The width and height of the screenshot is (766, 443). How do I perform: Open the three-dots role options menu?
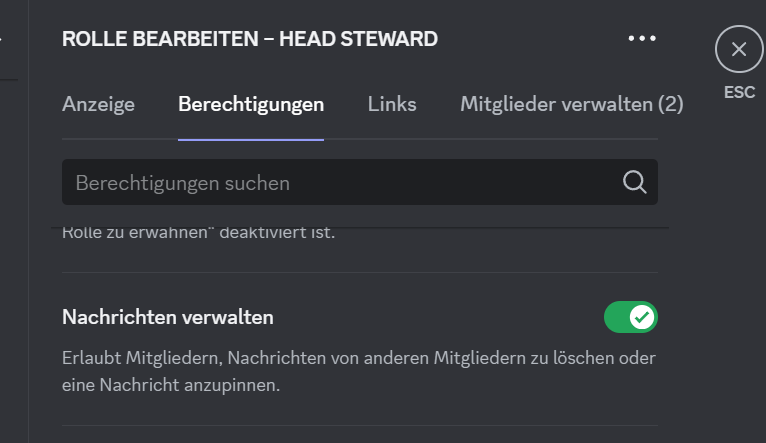(x=642, y=39)
